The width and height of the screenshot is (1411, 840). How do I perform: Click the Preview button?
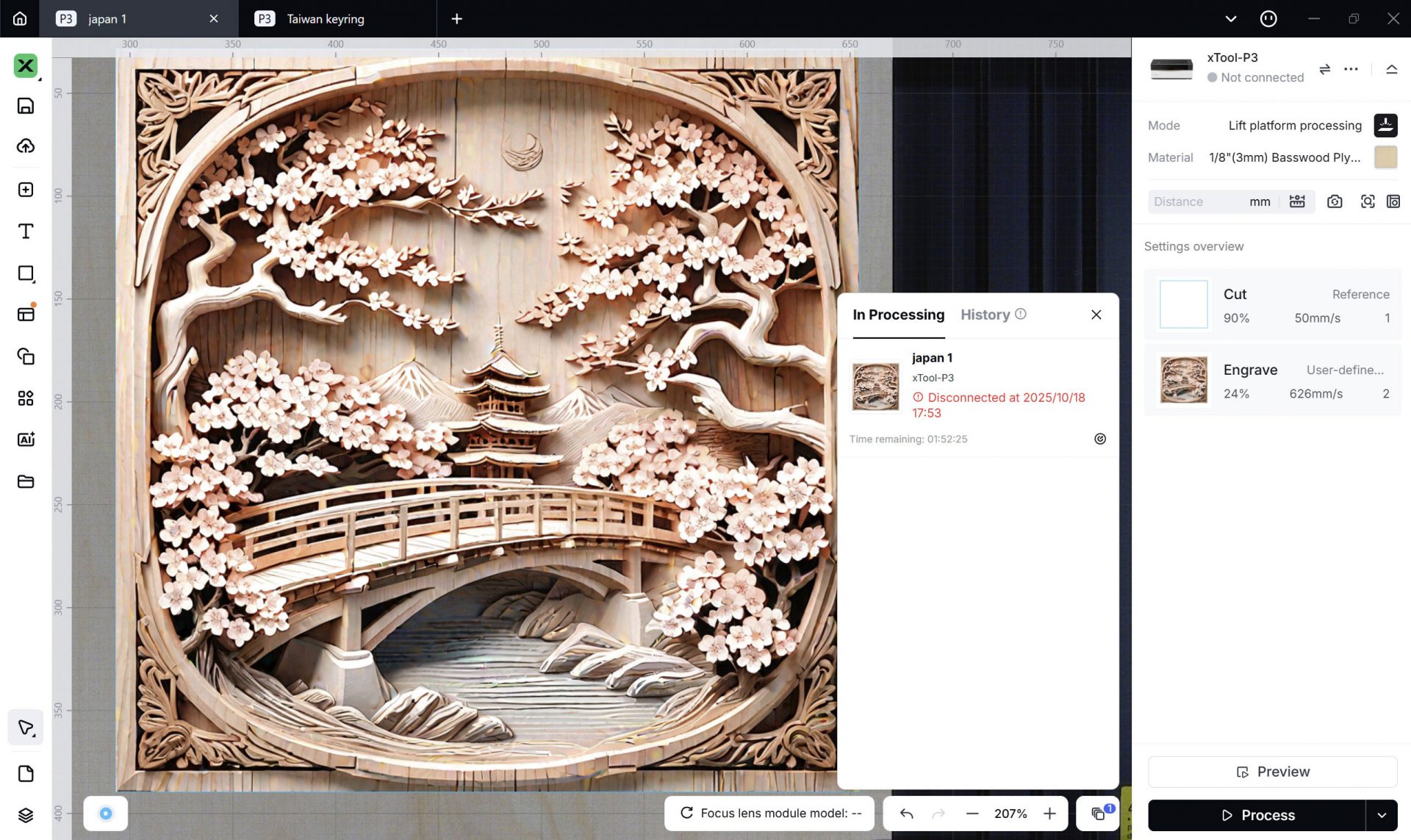[x=1272, y=772]
